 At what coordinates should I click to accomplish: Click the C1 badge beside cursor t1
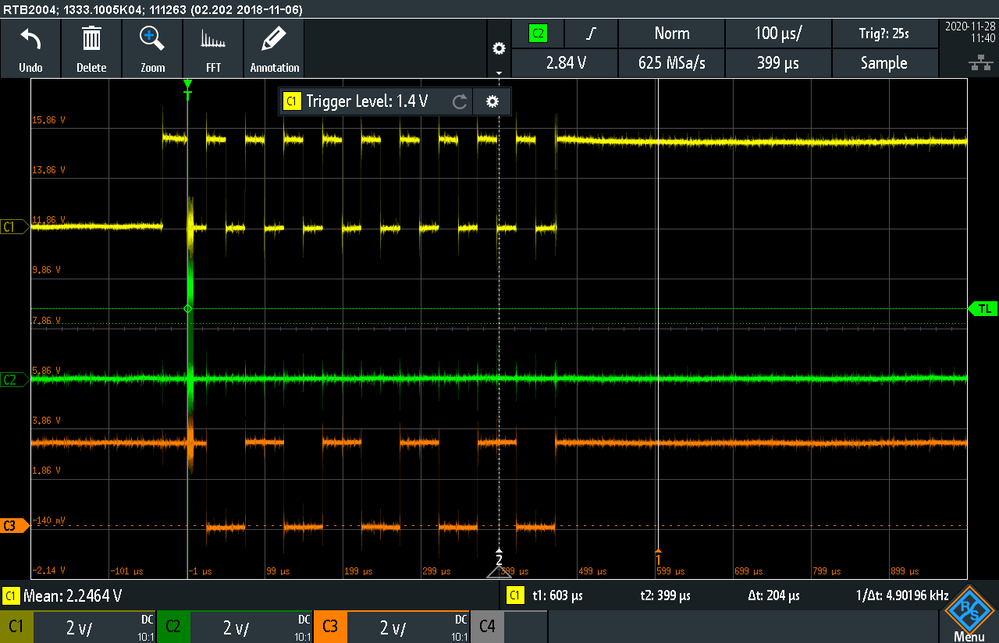click(515, 596)
